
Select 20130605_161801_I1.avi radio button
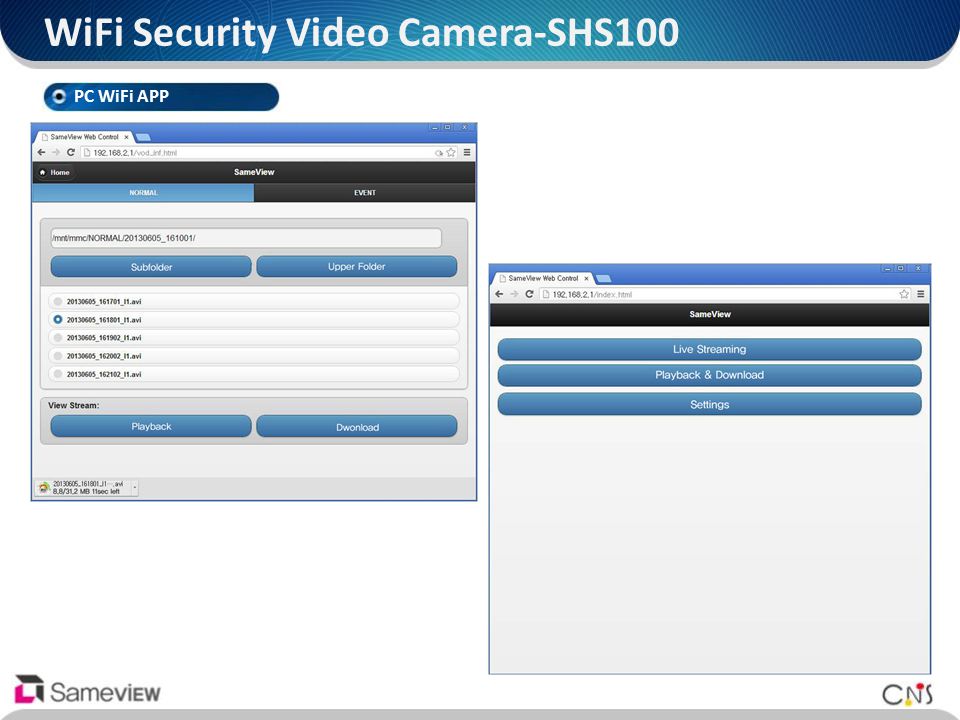58,320
